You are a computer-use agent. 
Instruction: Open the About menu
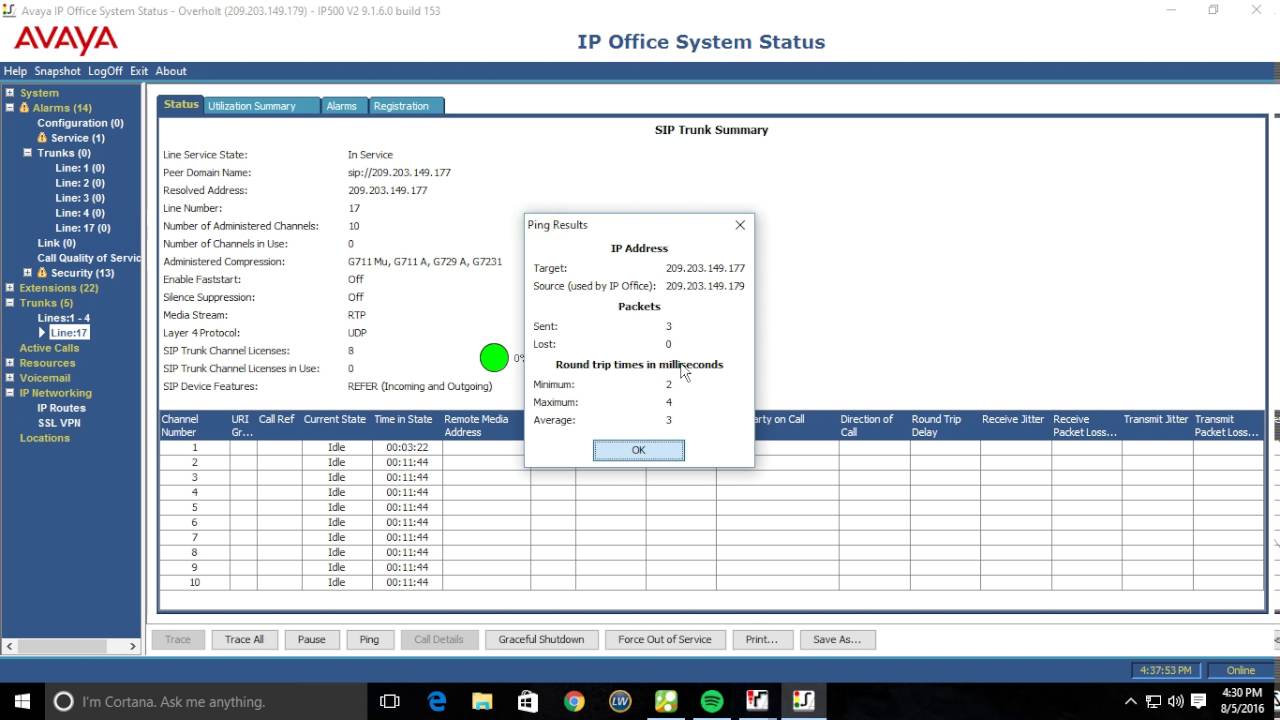coord(171,71)
